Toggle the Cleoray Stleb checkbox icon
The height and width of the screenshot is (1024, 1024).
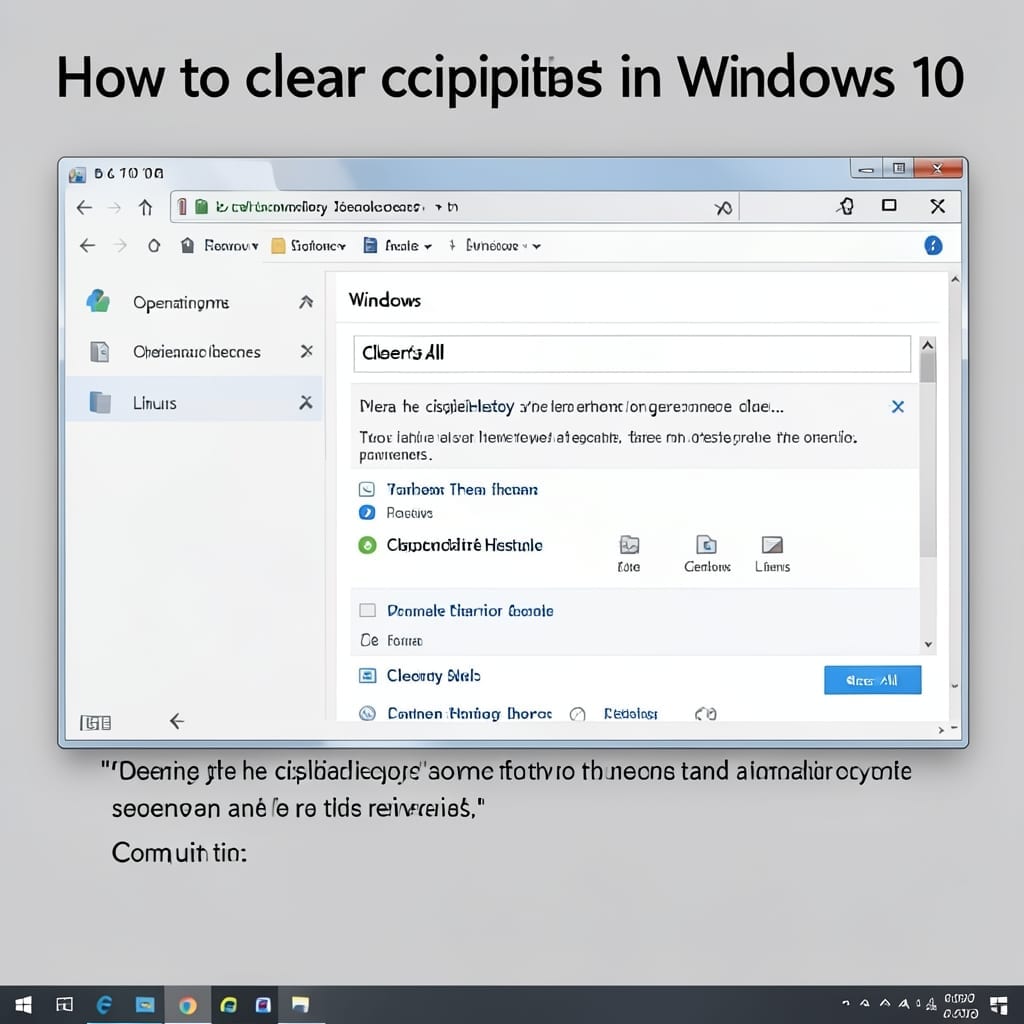point(368,675)
